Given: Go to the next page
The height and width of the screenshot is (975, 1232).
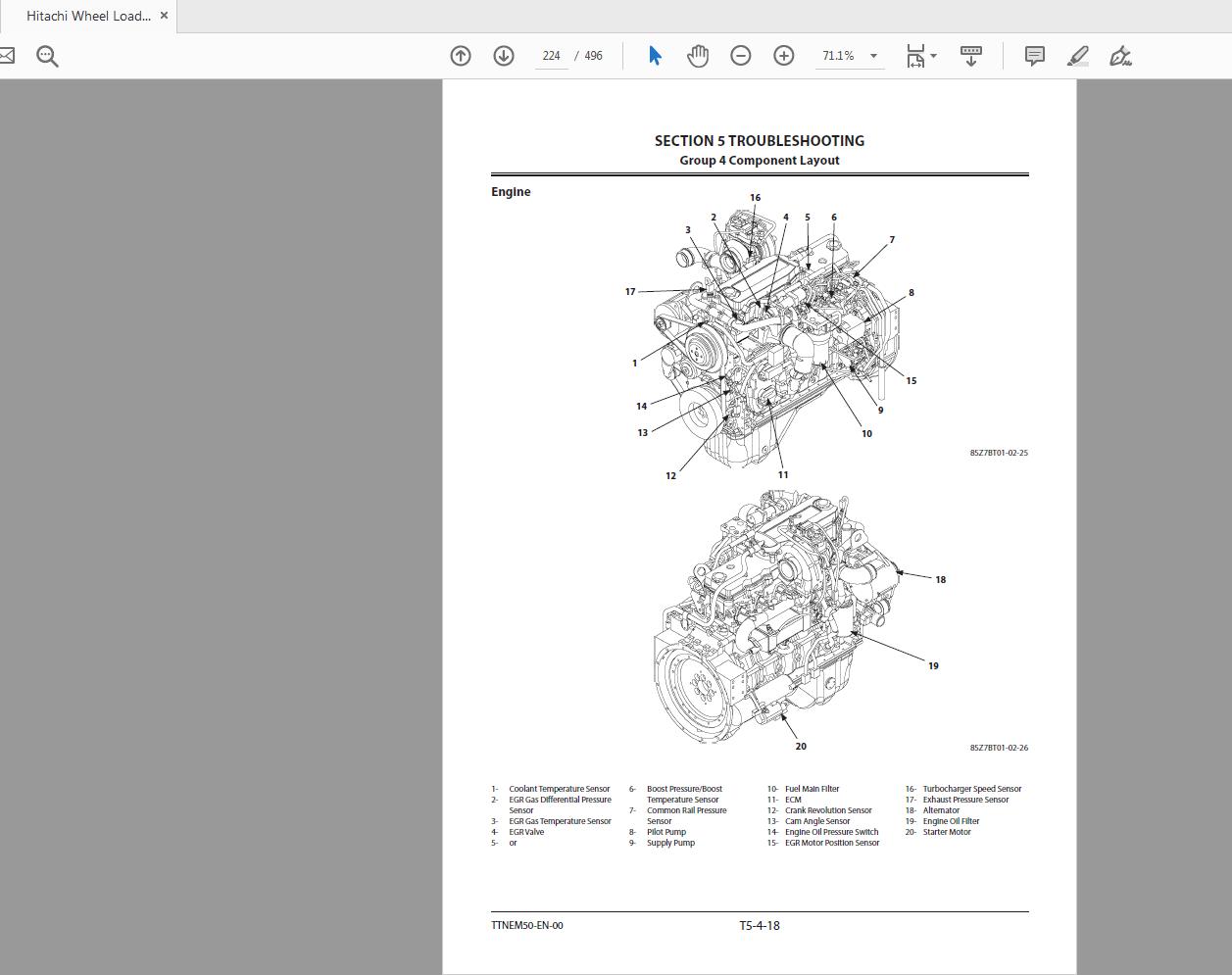Looking at the screenshot, I should point(503,56).
